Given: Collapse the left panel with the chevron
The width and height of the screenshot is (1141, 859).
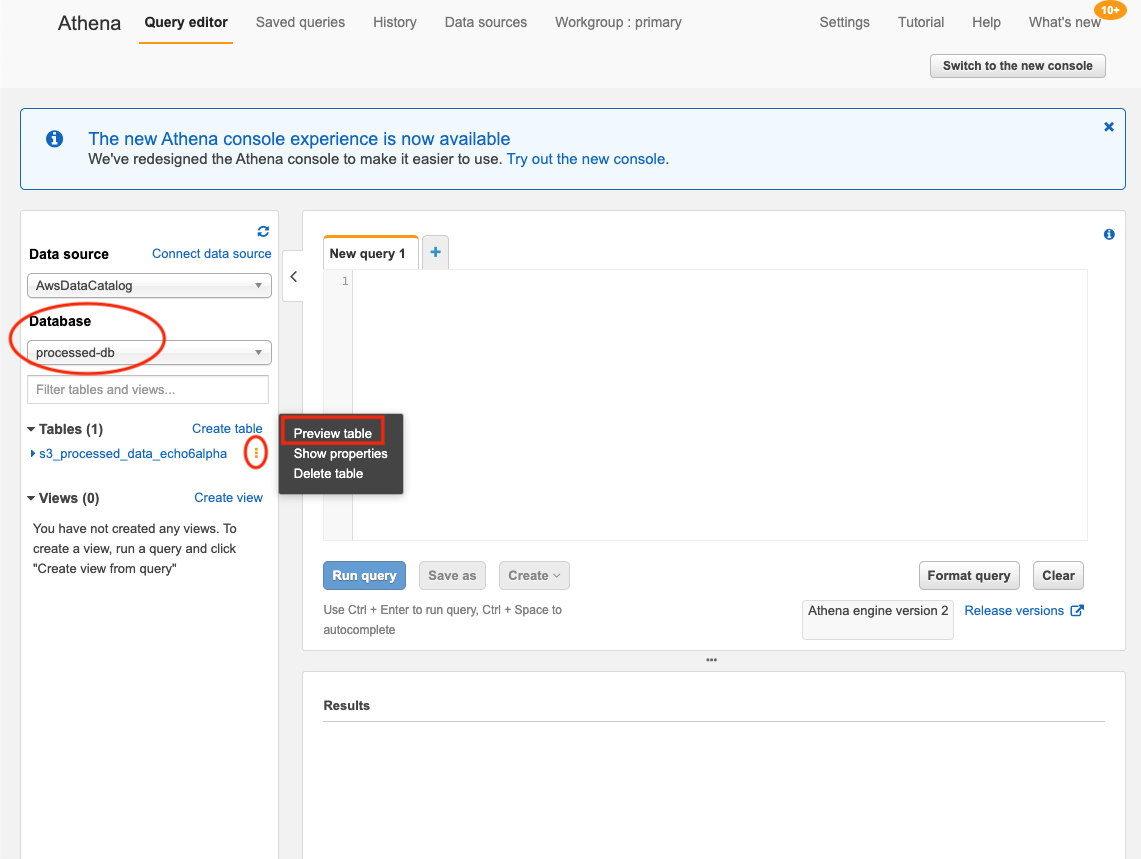Looking at the screenshot, I should [293, 277].
